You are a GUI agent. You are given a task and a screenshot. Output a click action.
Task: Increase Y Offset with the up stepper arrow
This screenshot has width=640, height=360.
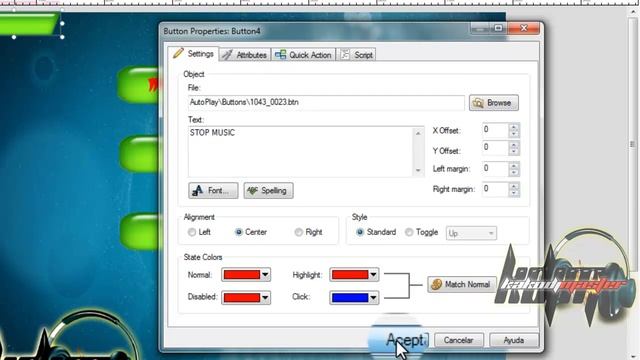(514, 144)
